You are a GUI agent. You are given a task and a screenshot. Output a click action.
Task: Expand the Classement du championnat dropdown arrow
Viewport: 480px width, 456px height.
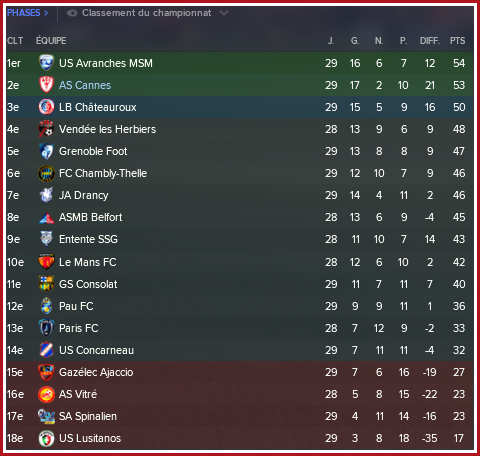point(224,13)
